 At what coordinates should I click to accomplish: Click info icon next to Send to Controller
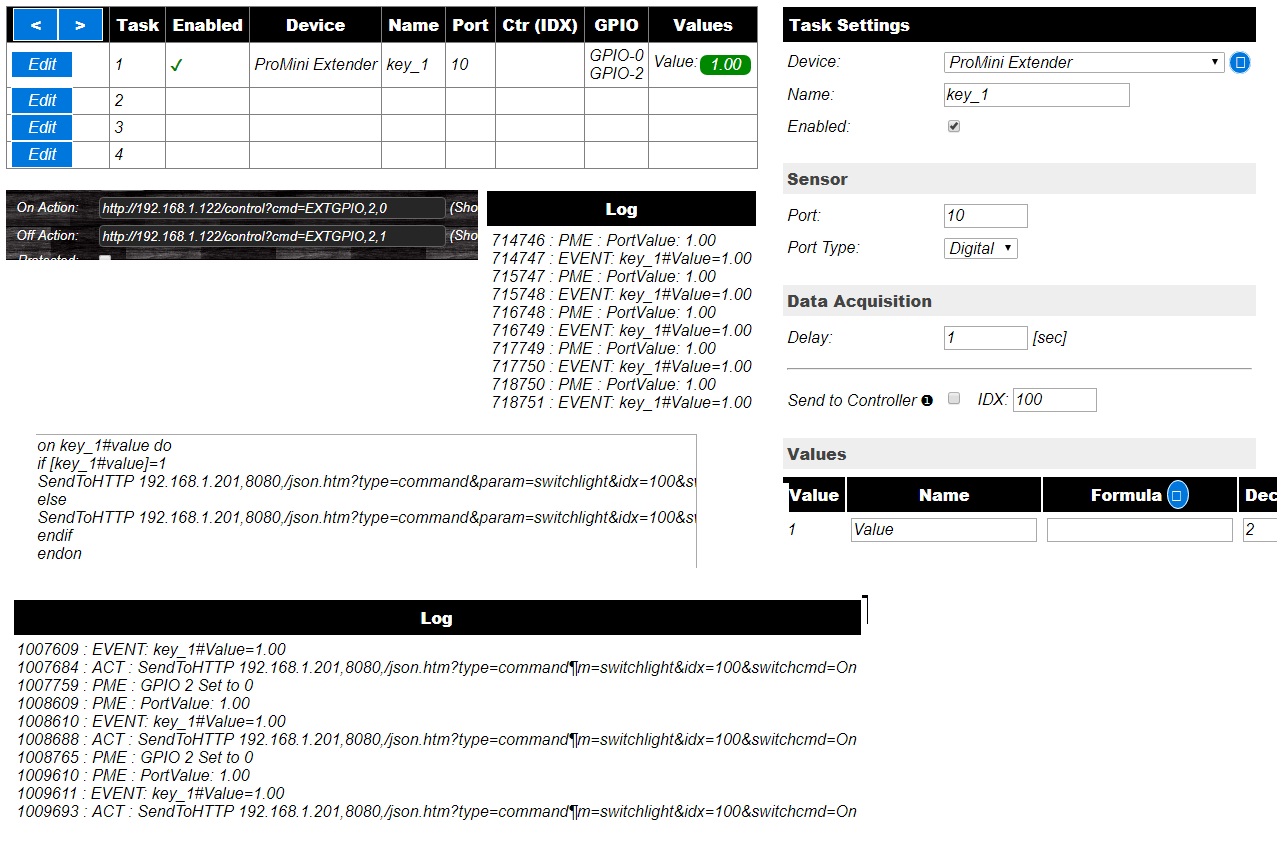(x=927, y=400)
